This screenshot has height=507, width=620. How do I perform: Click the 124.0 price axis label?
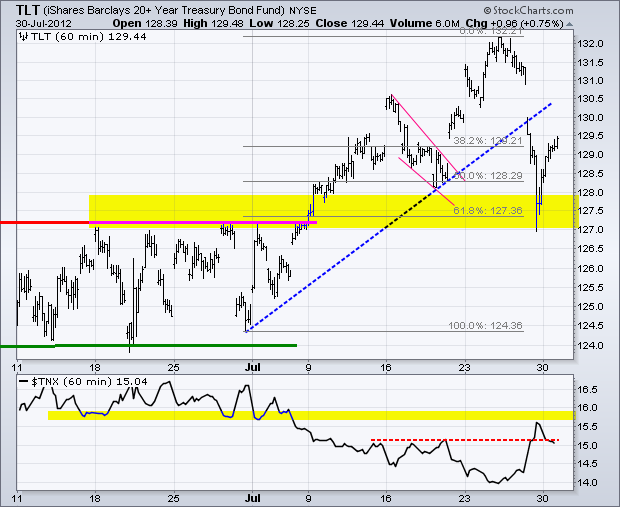tap(591, 345)
